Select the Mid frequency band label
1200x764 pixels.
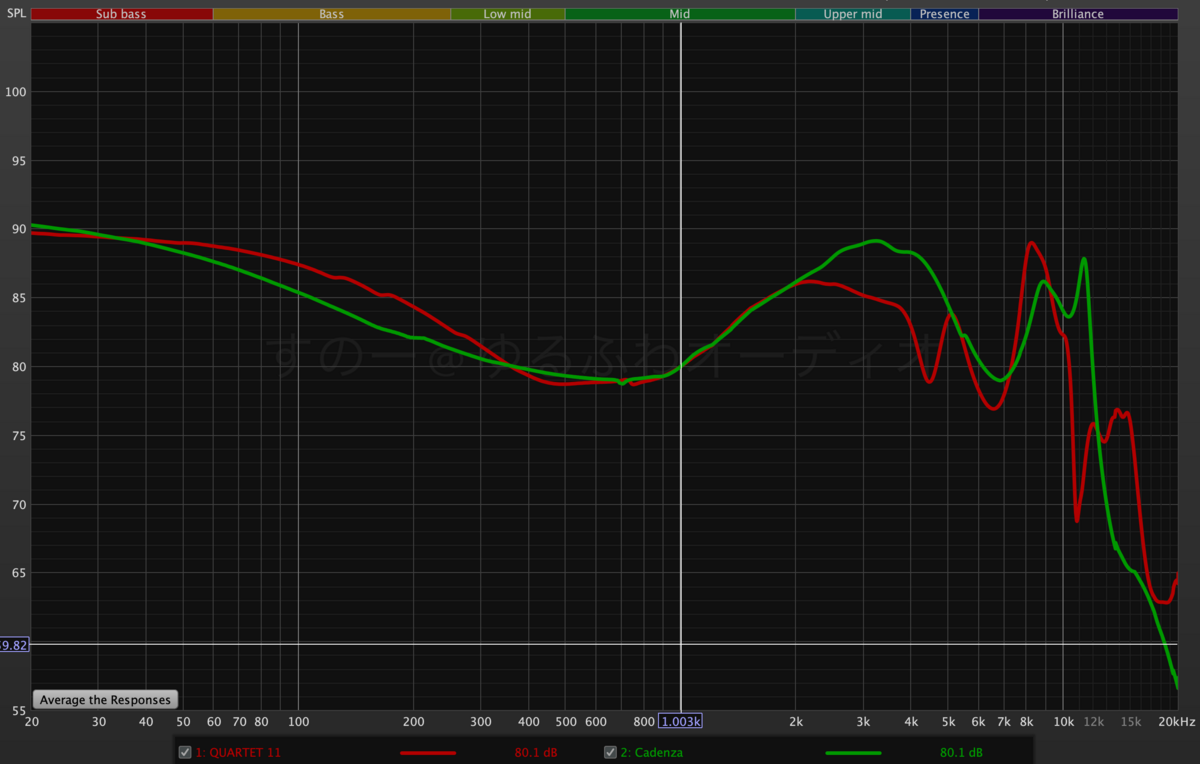pos(680,14)
